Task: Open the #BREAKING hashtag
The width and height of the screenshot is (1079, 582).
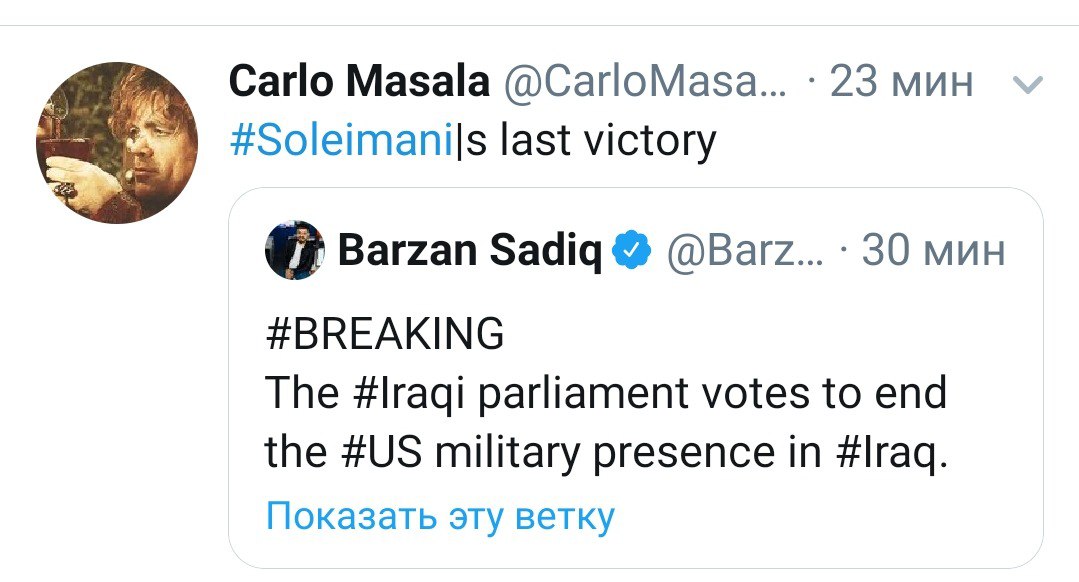Action: click(x=385, y=335)
